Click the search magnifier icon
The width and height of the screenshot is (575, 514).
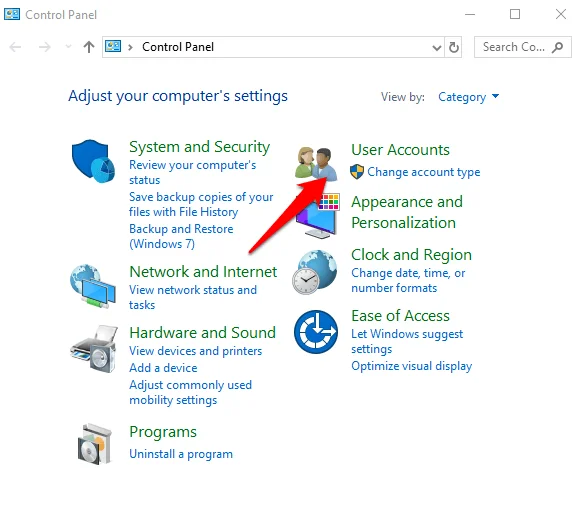557,47
